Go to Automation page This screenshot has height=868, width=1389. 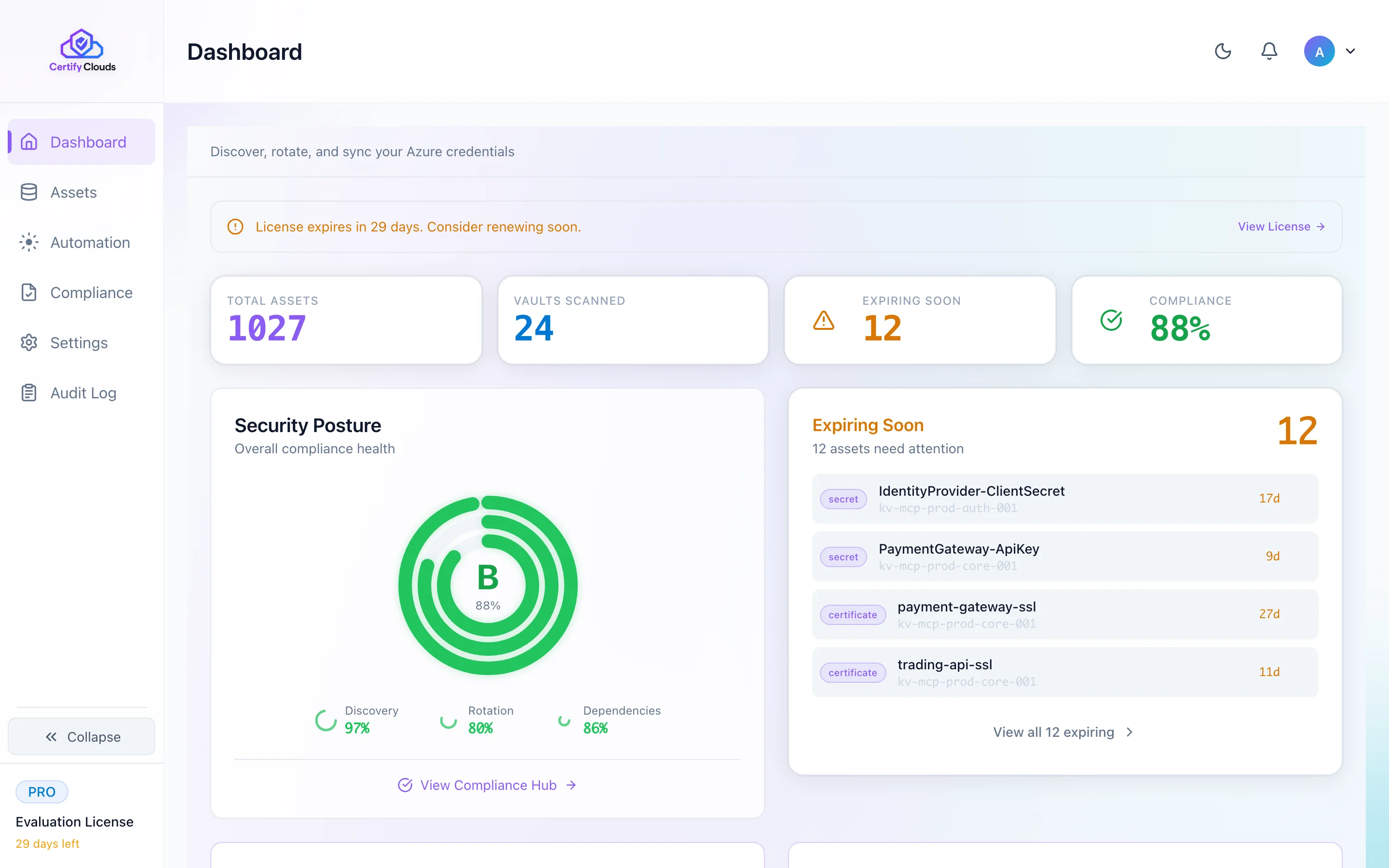(x=90, y=242)
